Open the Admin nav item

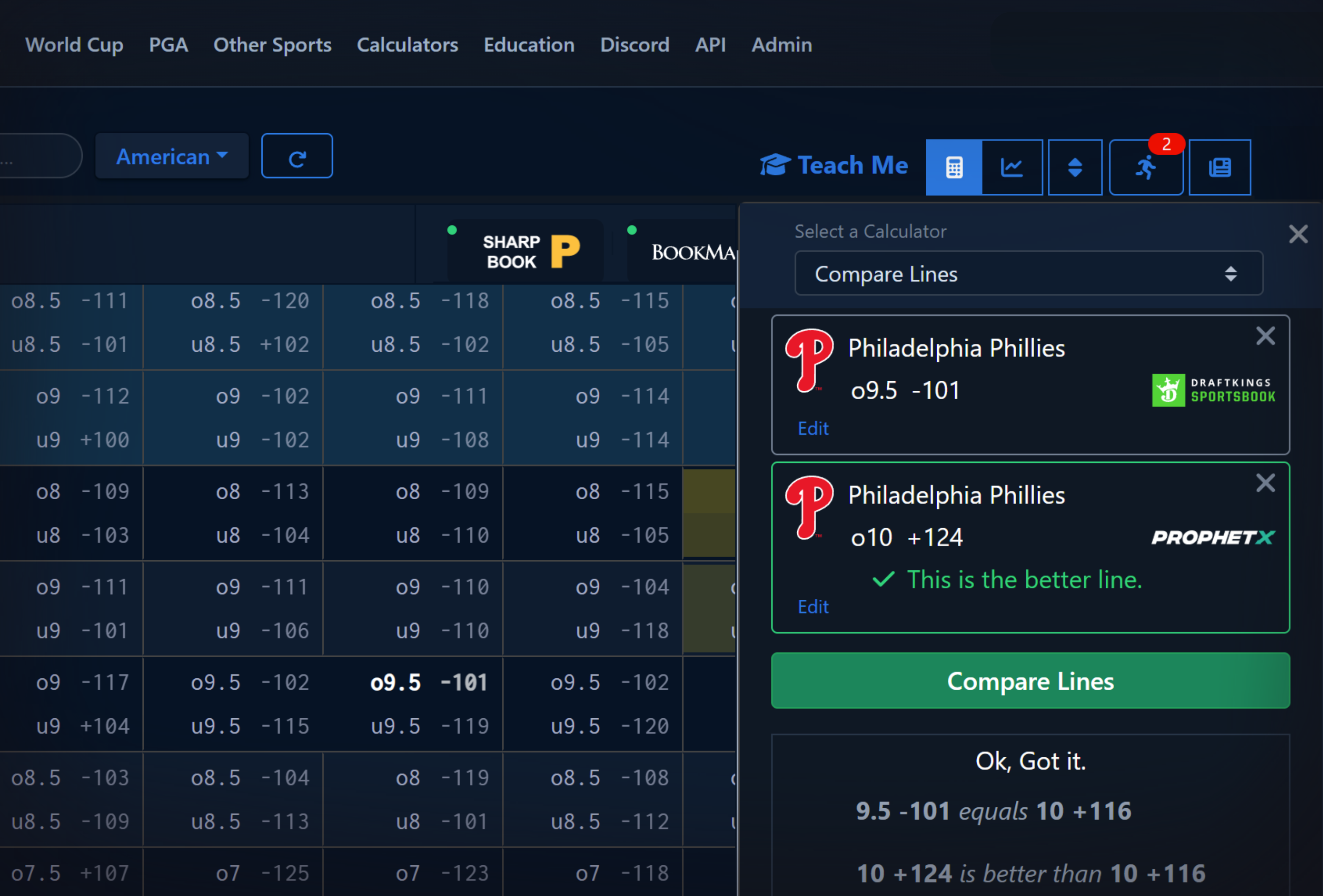click(x=782, y=45)
